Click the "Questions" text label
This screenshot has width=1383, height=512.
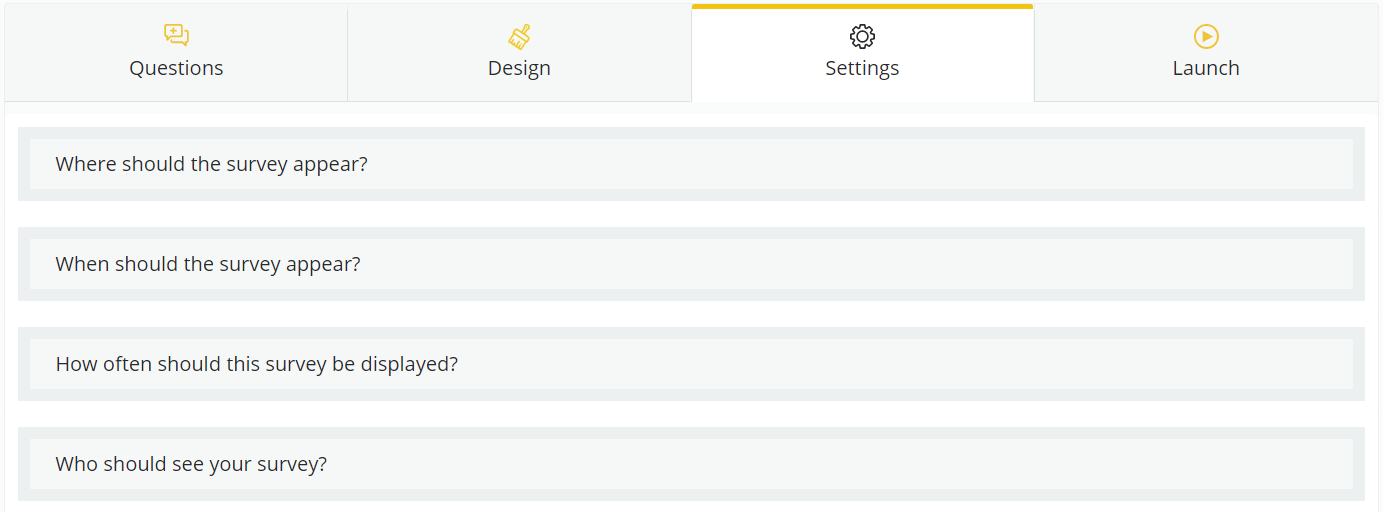(x=176, y=68)
